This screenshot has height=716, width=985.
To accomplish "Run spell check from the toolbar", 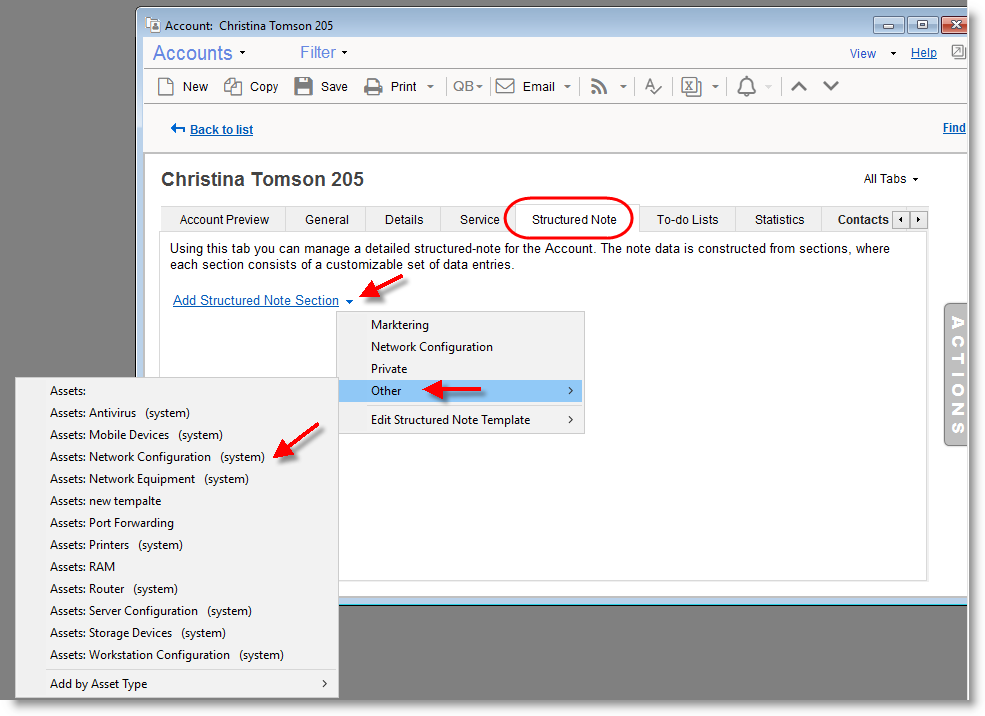I will pos(653,87).
